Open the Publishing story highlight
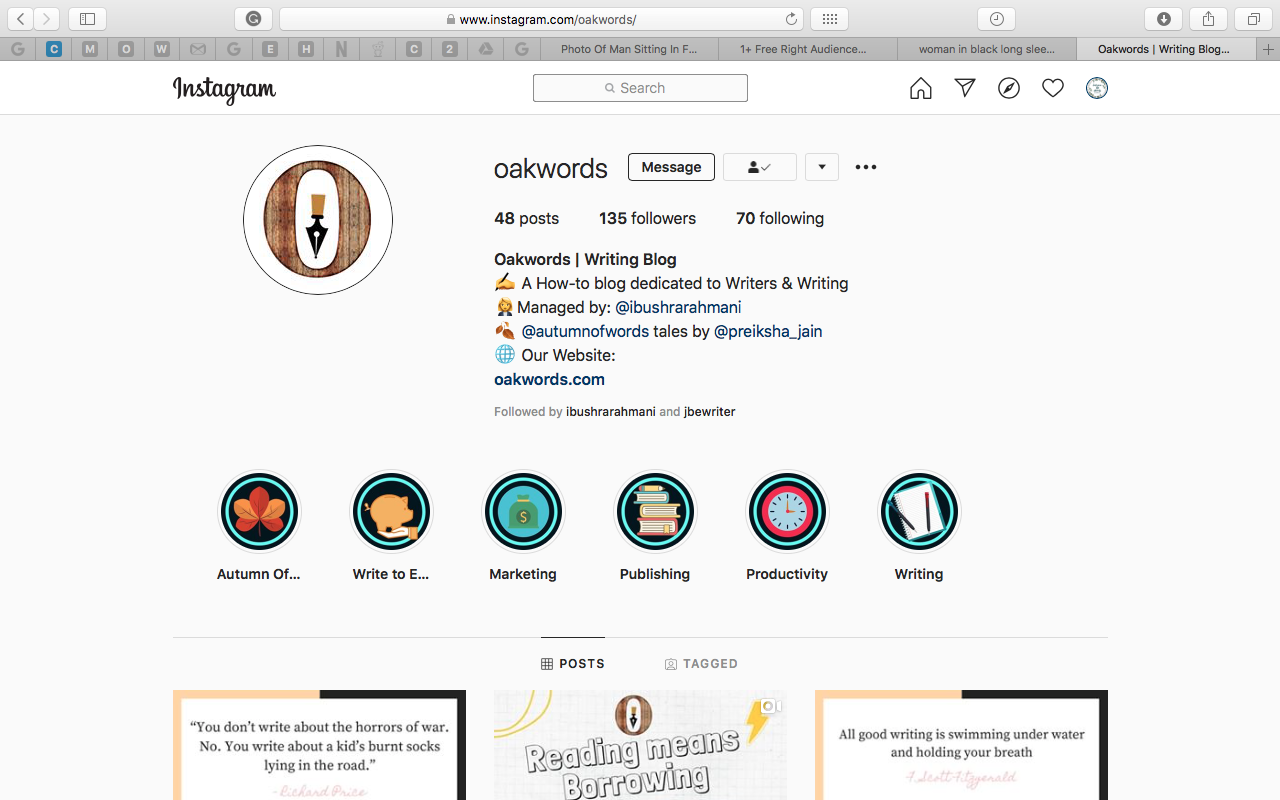Viewport: 1280px width, 800px height. pos(655,526)
